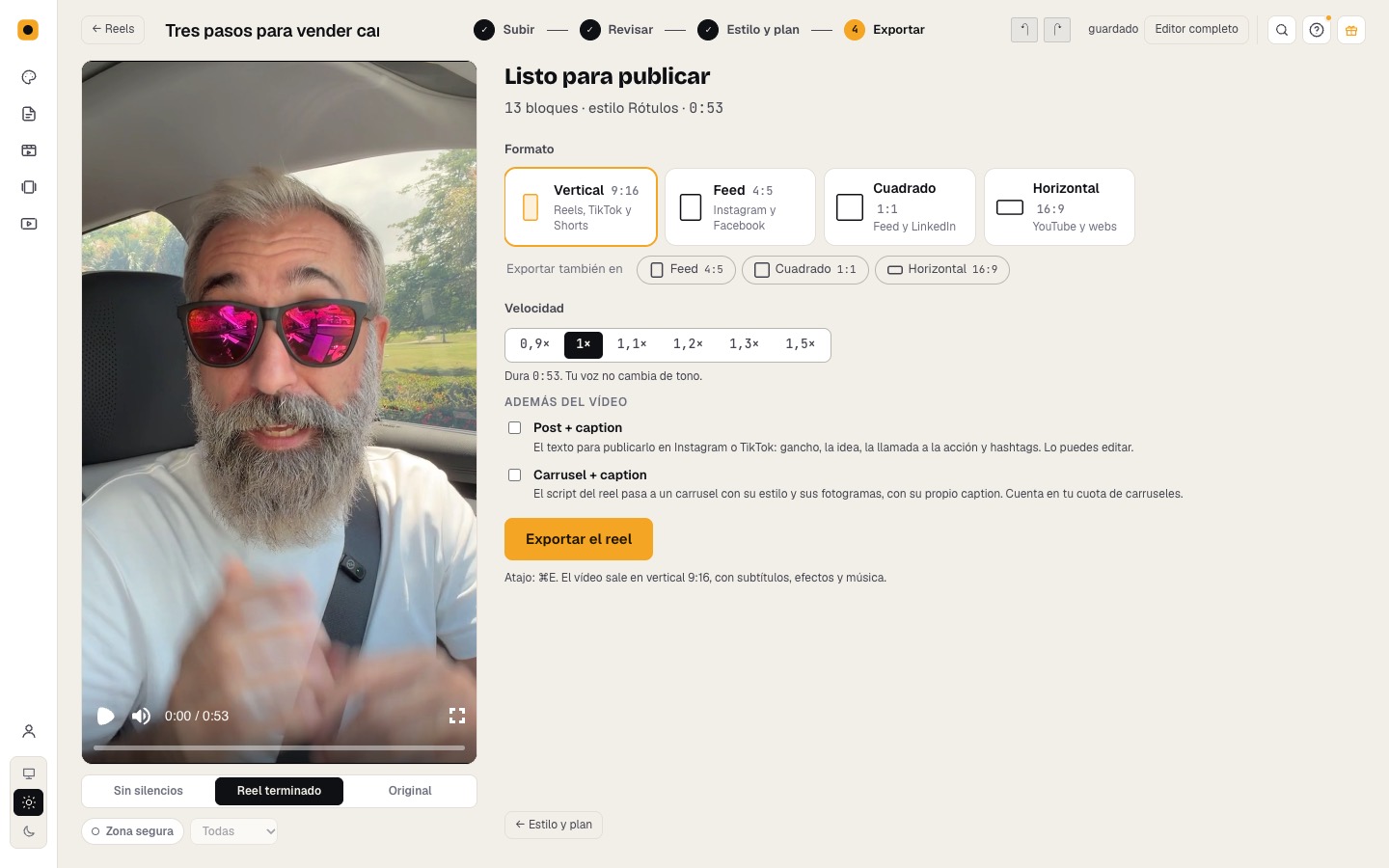This screenshot has height=868, width=1389.
Task: Click the Exportar el reel button
Action: point(579,539)
